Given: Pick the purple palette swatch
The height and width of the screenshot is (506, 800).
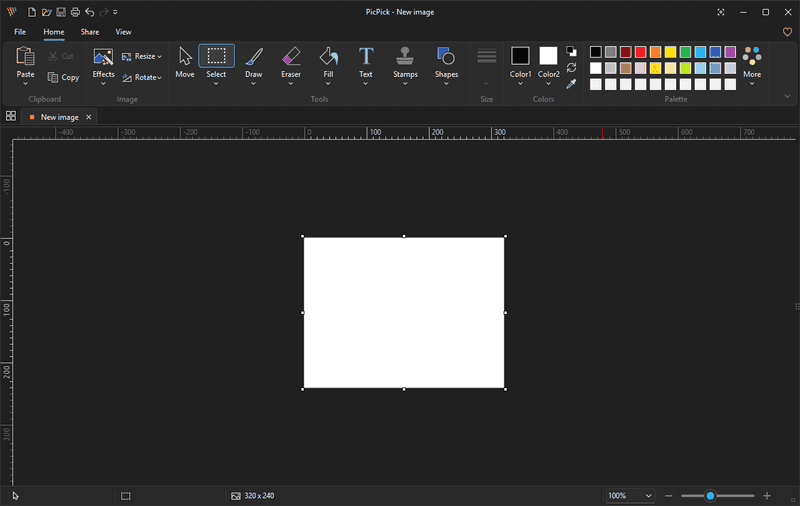Looking at the screenshot, I should (x=730, y=52).
